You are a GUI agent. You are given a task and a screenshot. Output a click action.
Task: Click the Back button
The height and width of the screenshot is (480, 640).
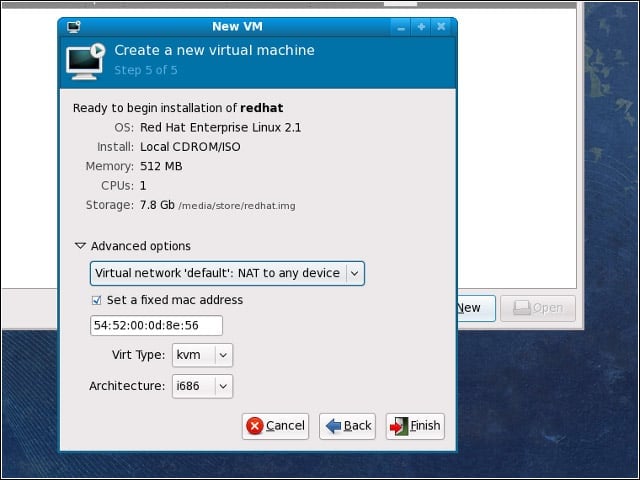[347, 426]
